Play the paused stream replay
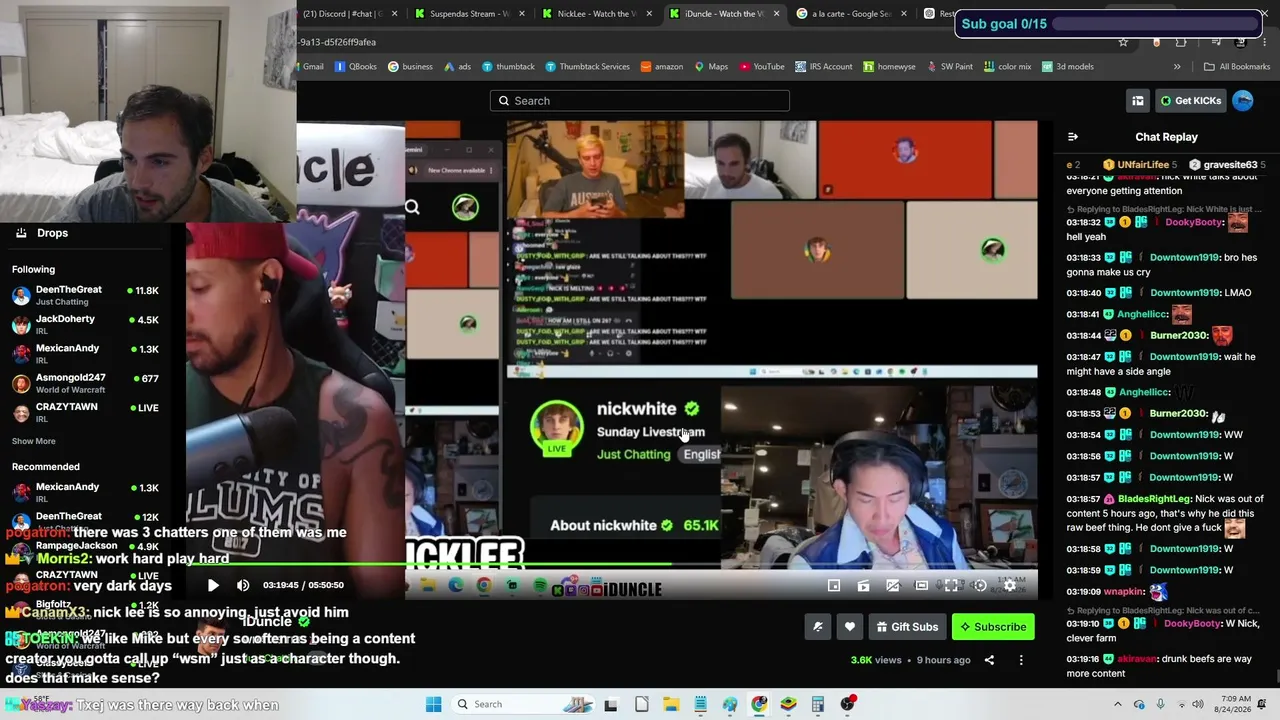Image resolution: width=1280 pixels, height=720 pixels. pyautogui.click(x=213, y=585)
